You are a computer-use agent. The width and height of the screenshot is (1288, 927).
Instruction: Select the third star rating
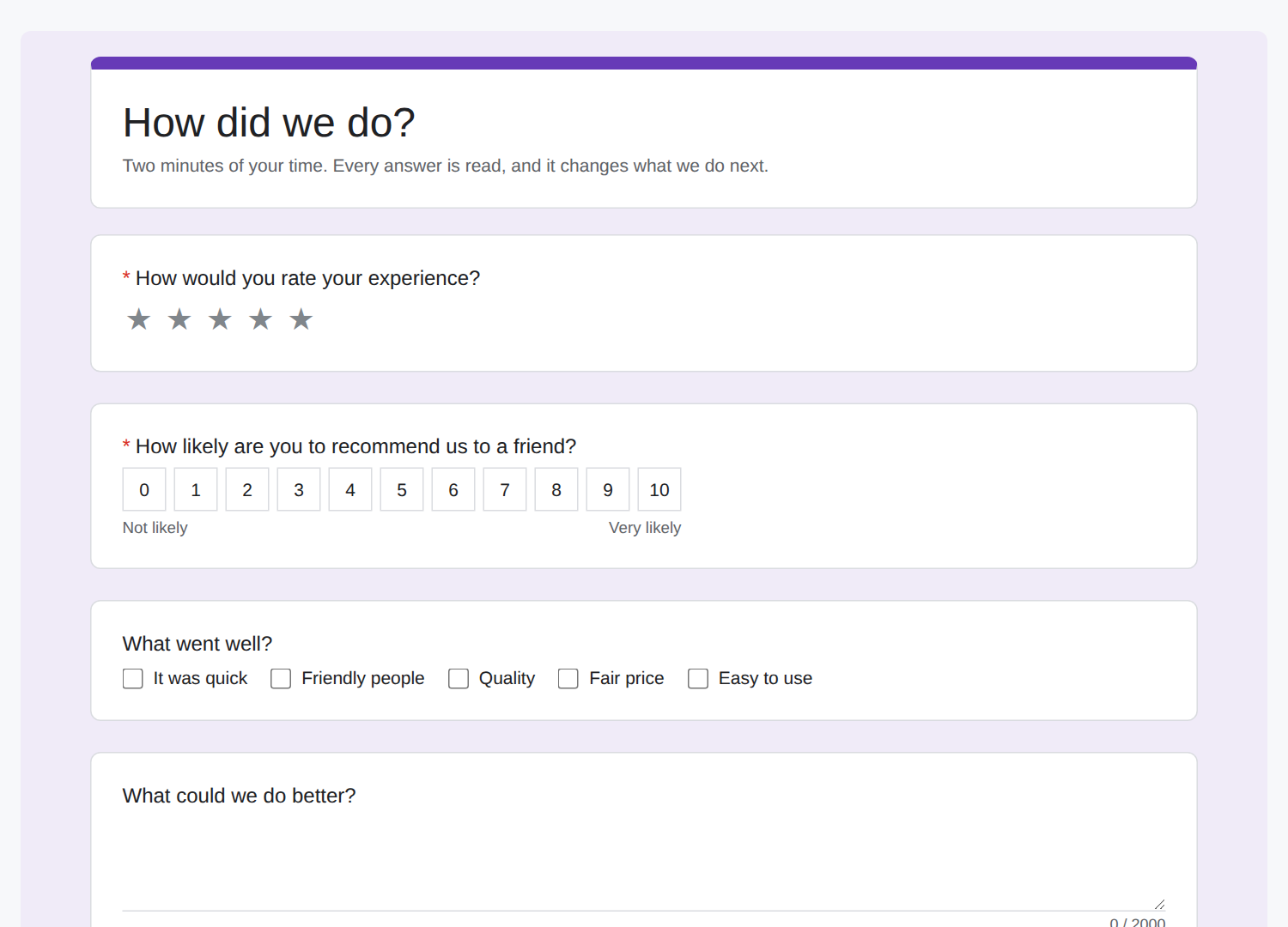[x=220, y=319]
